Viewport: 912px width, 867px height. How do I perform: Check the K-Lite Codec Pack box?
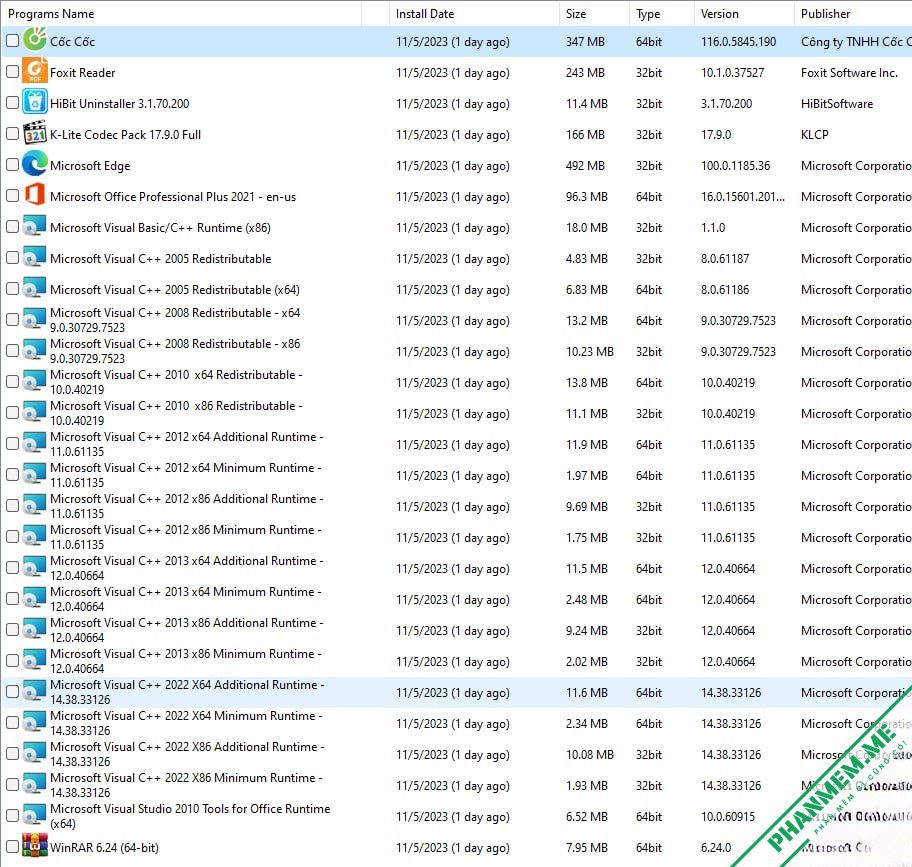click(12, 133)
